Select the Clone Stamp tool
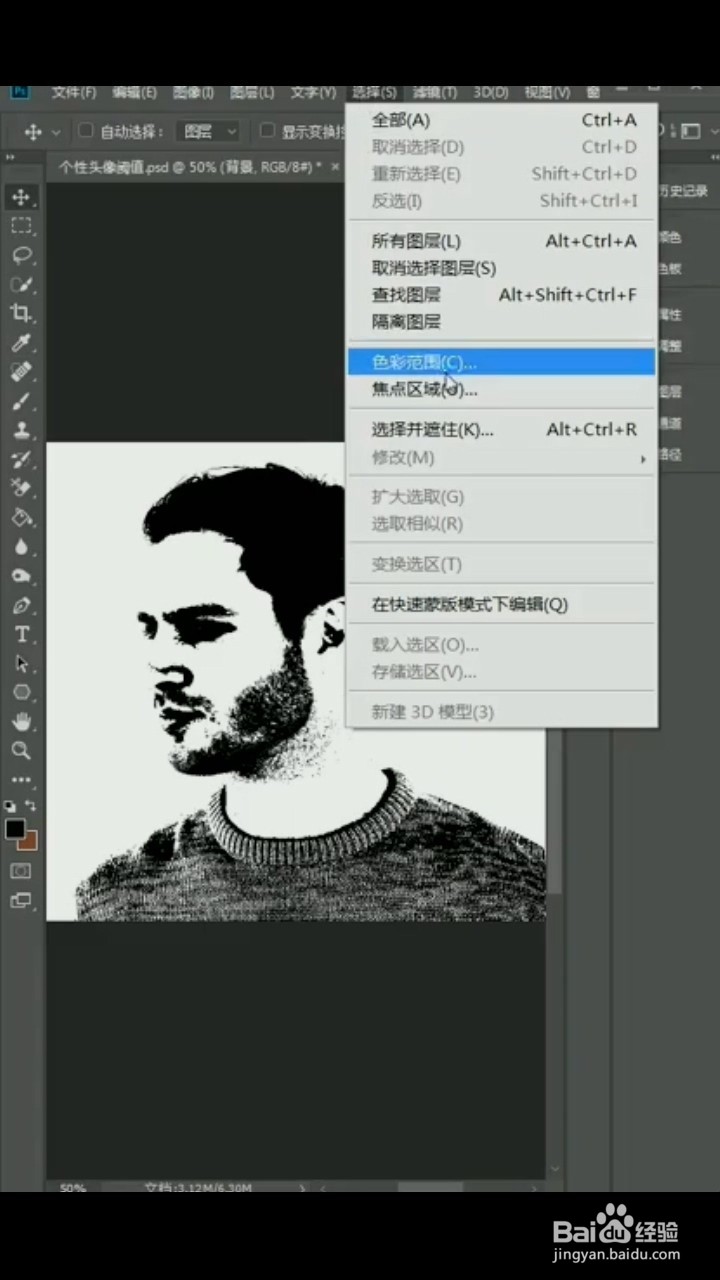 tap(21, 430)
